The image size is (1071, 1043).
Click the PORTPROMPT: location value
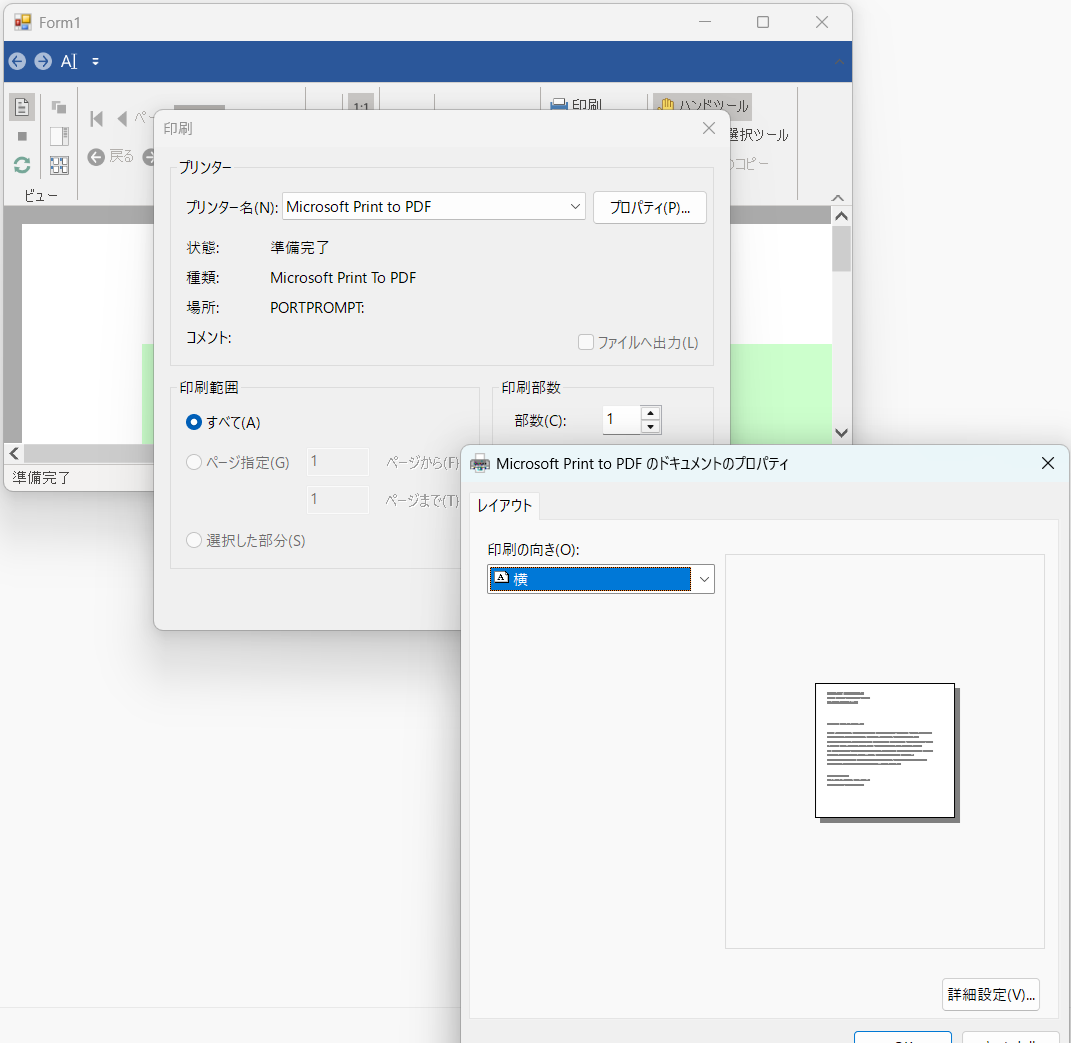tap(317, 308)
